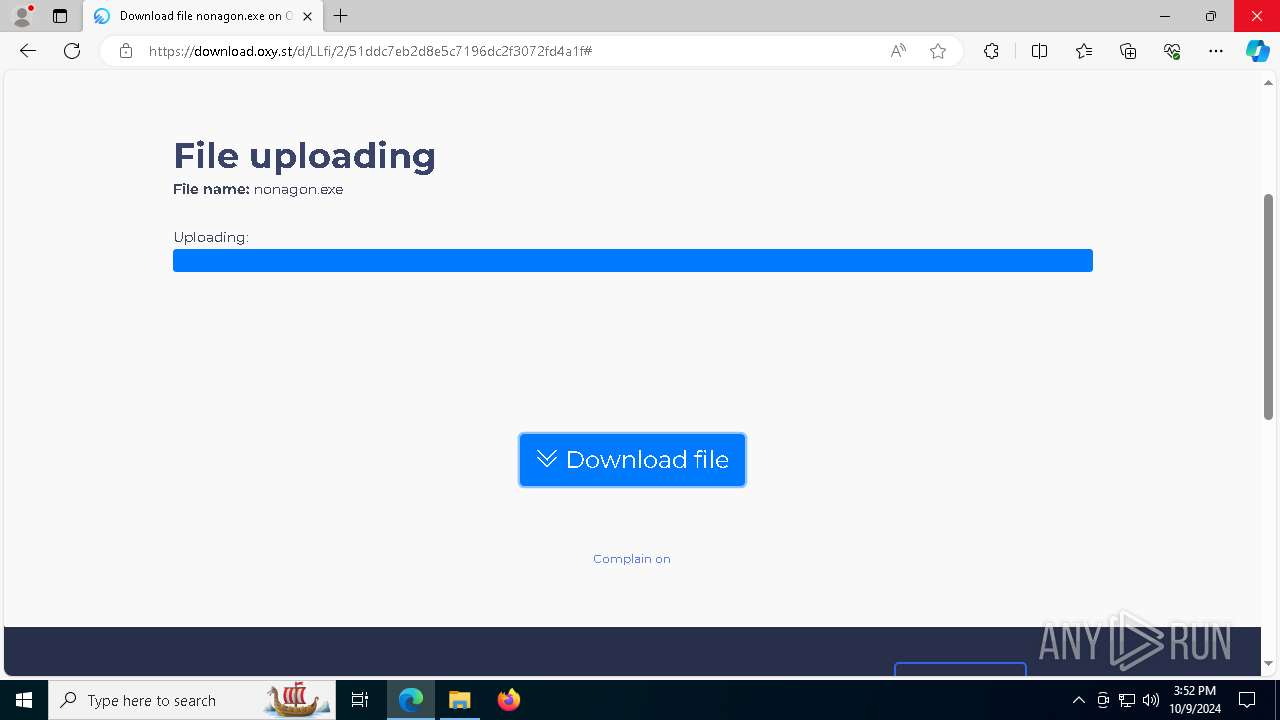Open Read aloud in address bar
The width and height of the screenshot is (1280, 720).
click(x=898, y=51)
